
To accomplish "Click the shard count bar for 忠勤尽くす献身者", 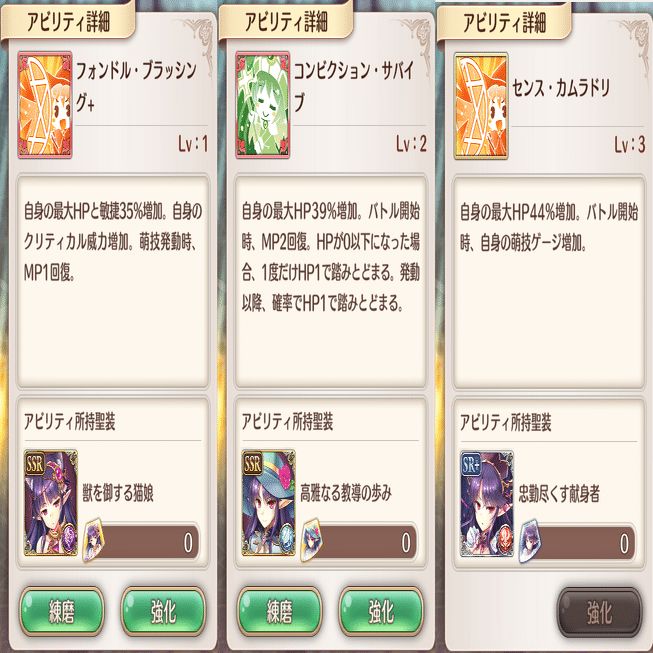I will [582, 543].
